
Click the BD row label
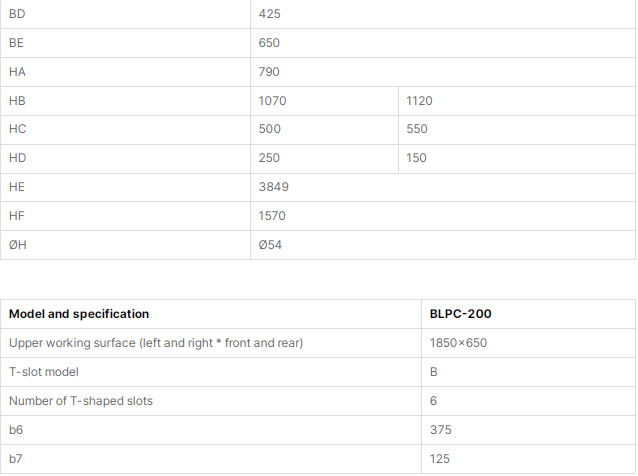[17, 14]
